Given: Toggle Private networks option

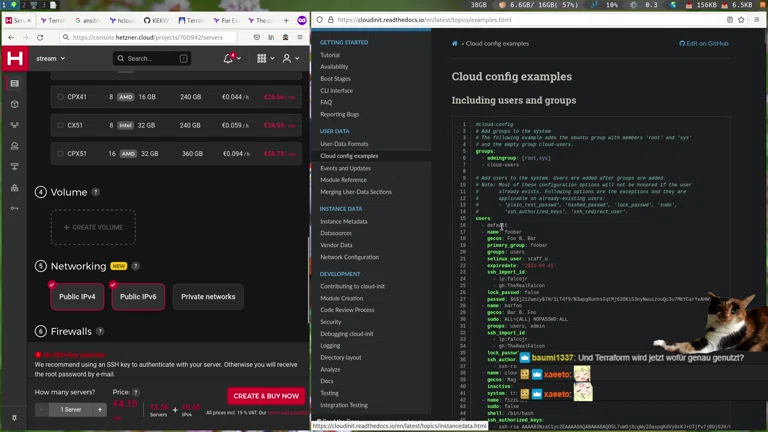Looking at the screenshot, I should click(208, 297).
